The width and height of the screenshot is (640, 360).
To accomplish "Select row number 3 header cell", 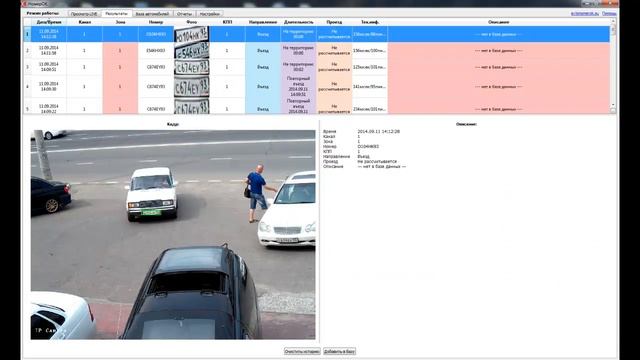I will click(x=27, y=67).
